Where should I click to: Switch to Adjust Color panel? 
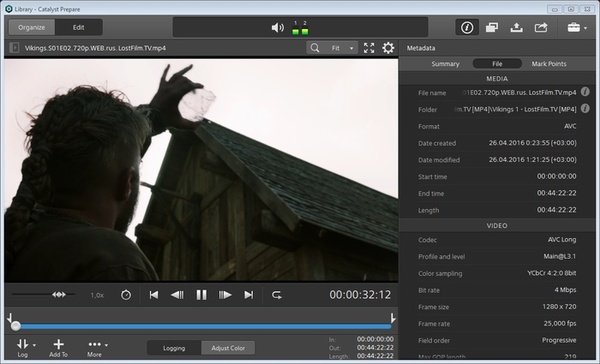[x=228, y=348]
